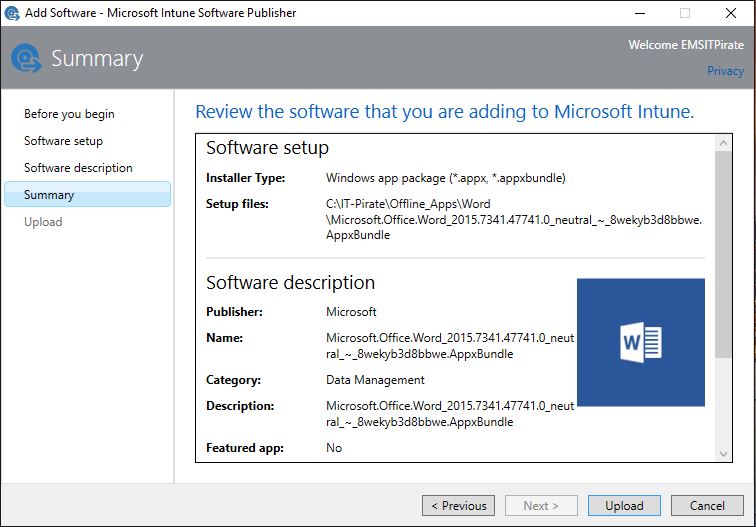Click the Previous button
756x527 pixels.
pos(458,506)
